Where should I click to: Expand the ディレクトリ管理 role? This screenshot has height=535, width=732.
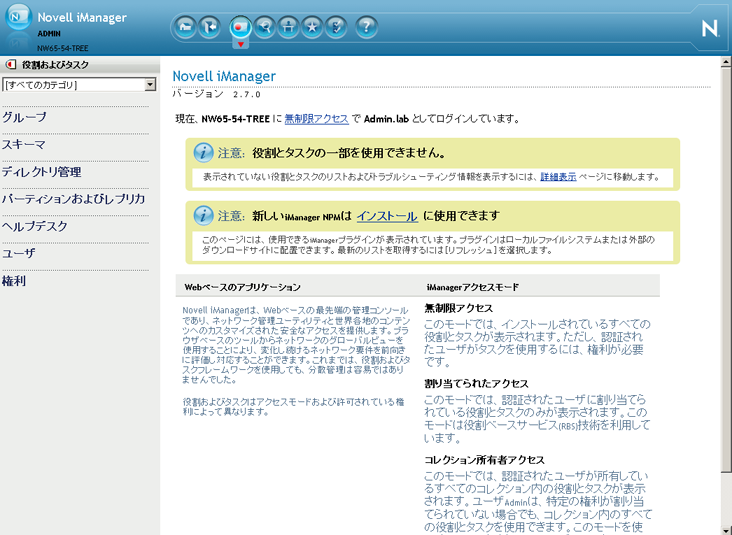point(42,172)
